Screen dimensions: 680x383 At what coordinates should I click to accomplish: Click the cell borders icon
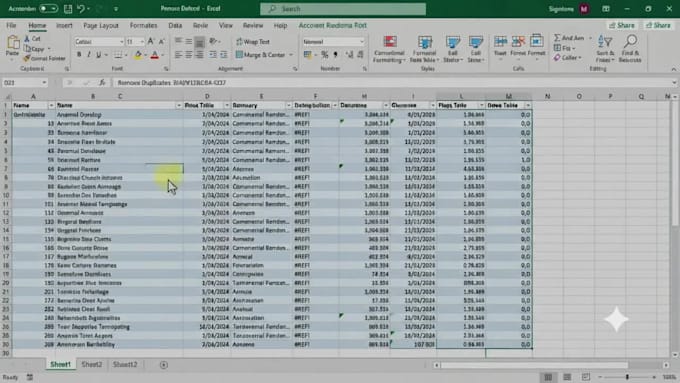click(118, 55)
